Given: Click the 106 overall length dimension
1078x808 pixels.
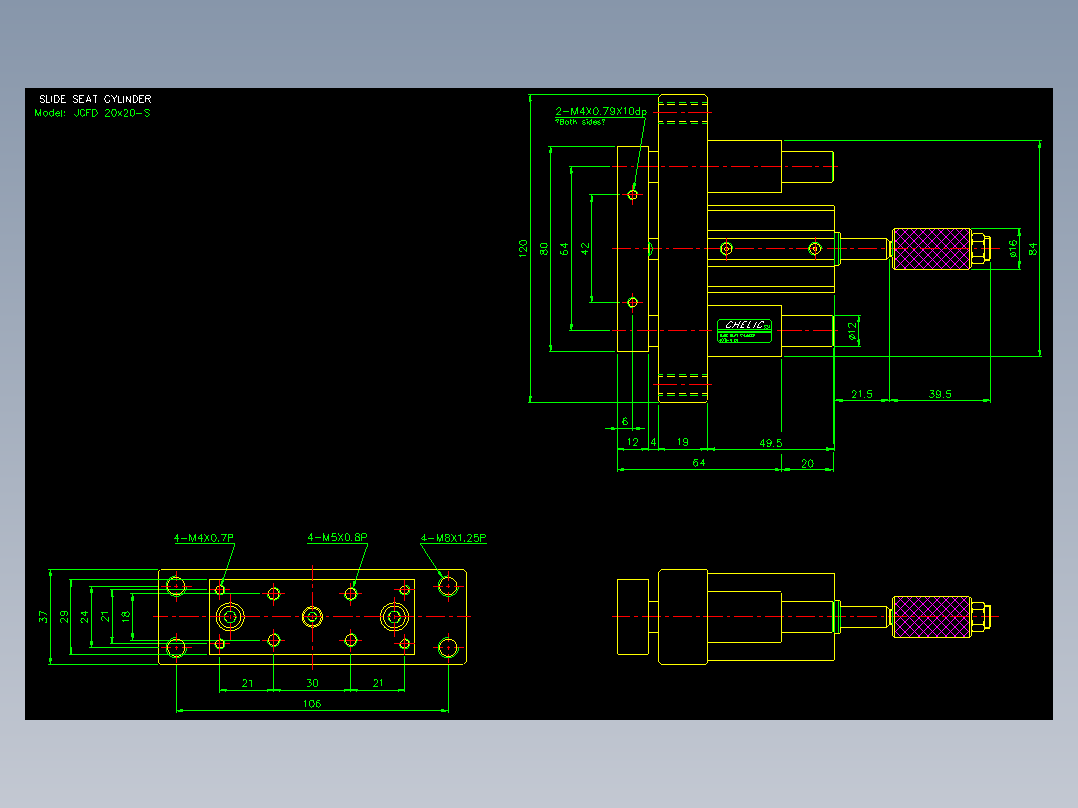Looking at the screenshot, I should 312,703.
